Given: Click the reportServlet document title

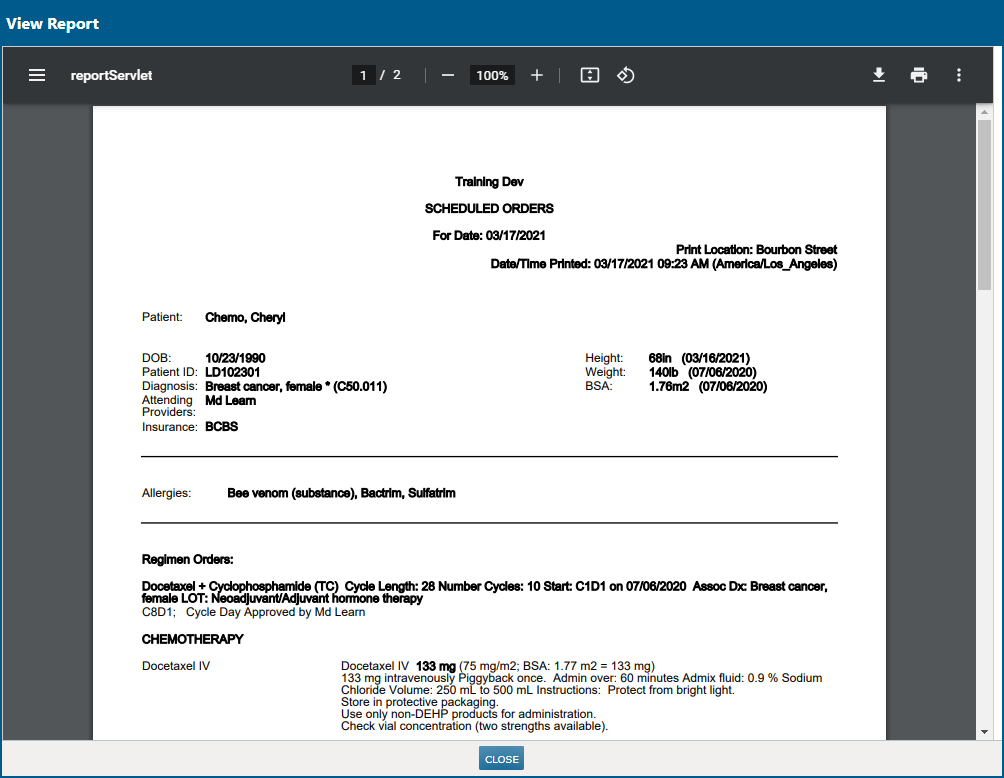Looking at the screenshot, I should pyautogui.click(x=110, y=74).
